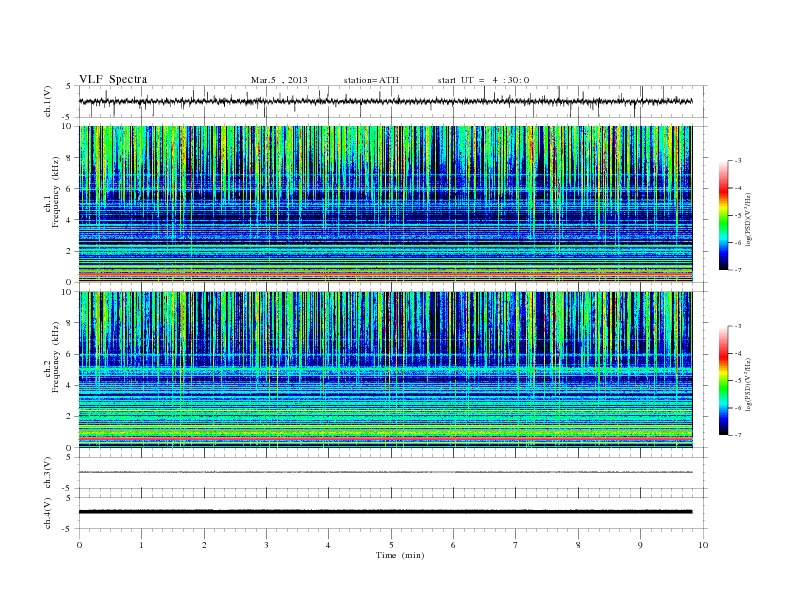Select the "start UT = 4 :30: 0" header text
This screenshot has height=612, width=792.
[483, 80]
